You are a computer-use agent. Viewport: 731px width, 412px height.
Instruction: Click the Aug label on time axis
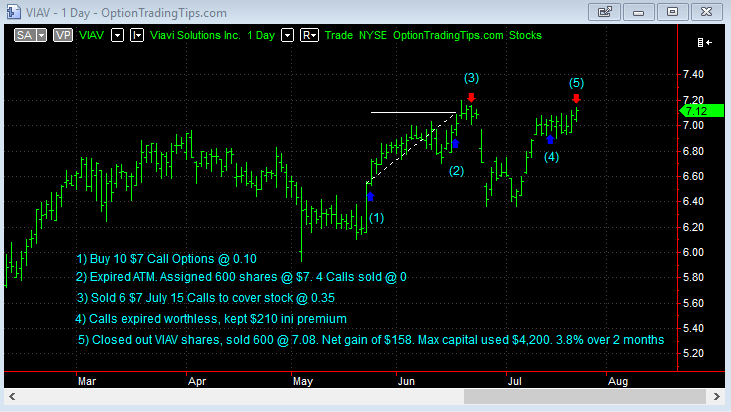[618, 381]
